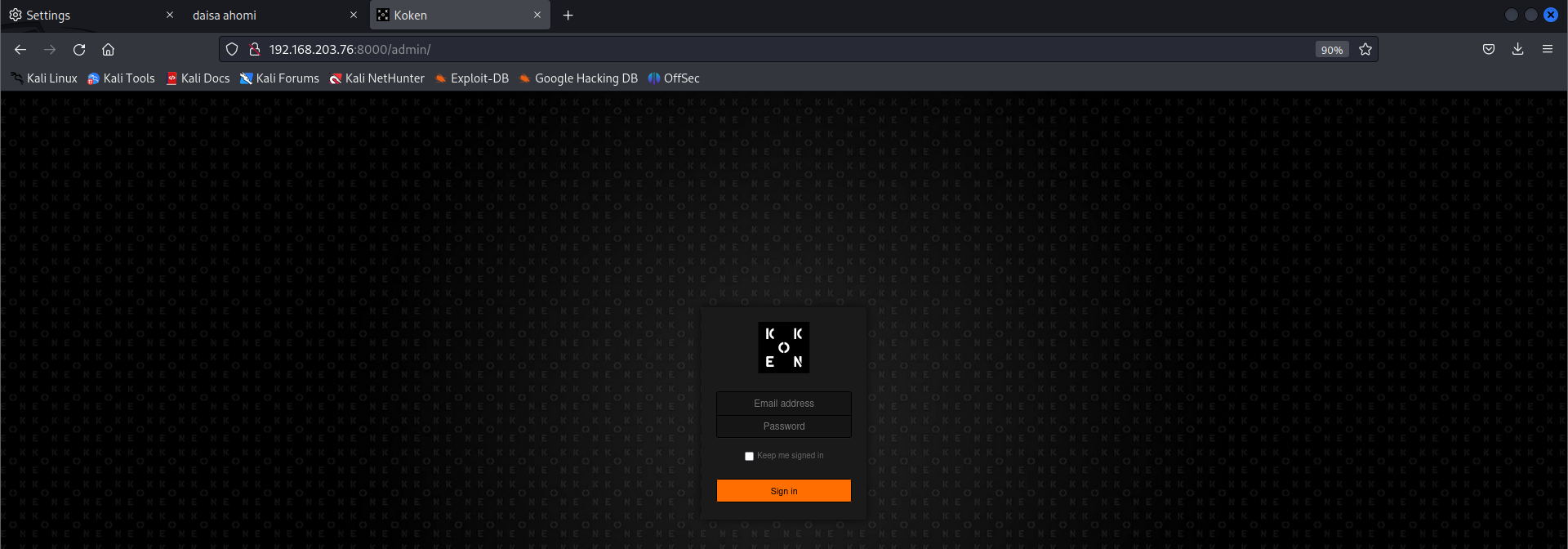Switch to the daisa ahomi tab
Viewport: 1568px width, 549px height.
(274, 16)
